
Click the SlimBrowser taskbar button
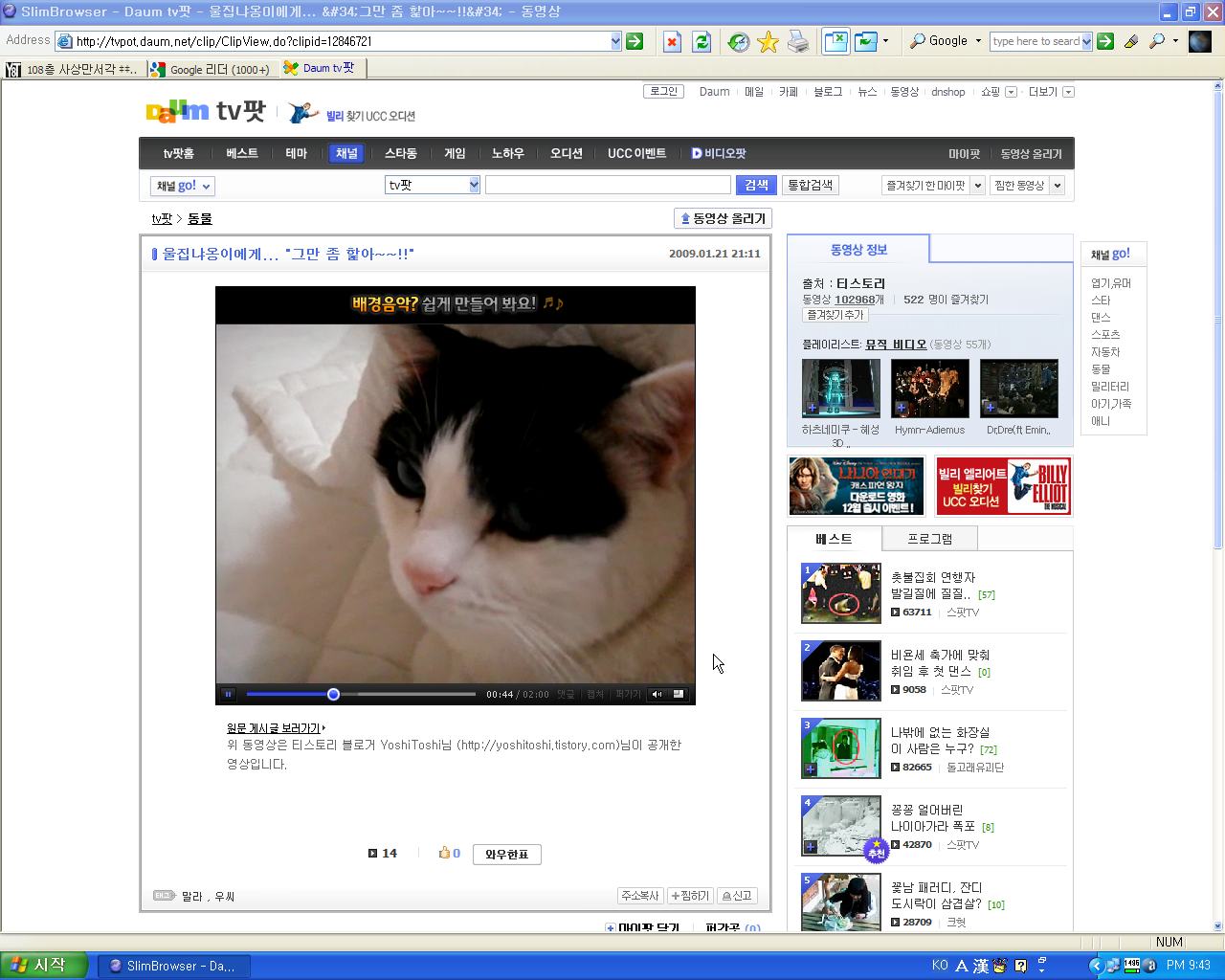click(173, 966)
